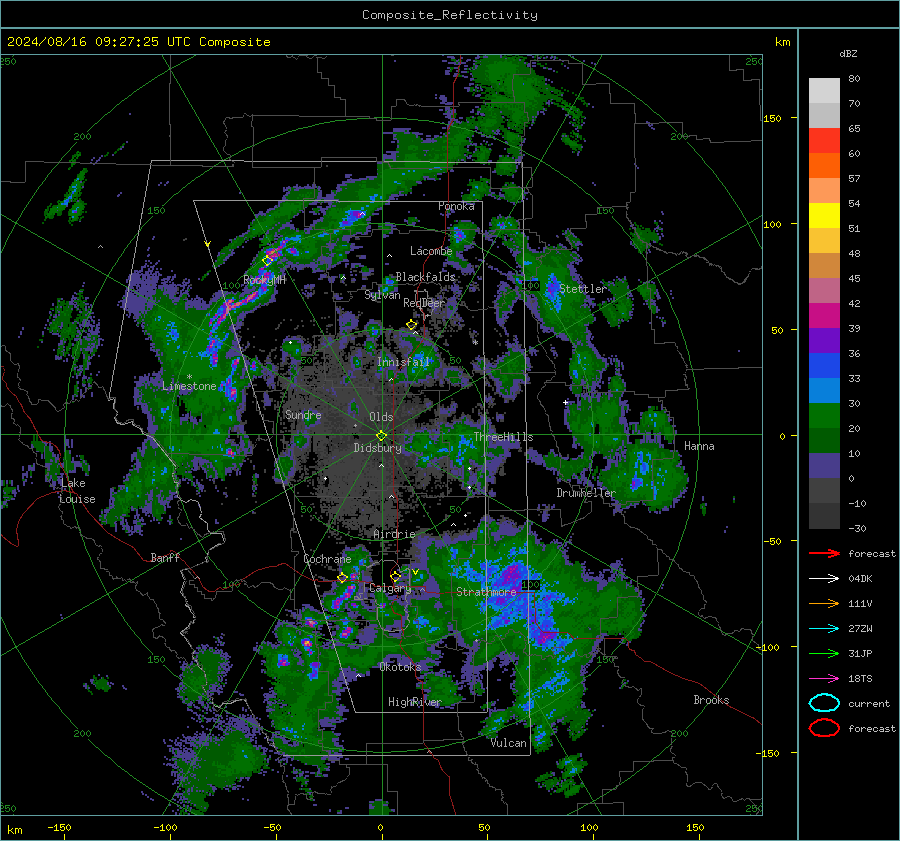Select the Calgary city label

390,588
